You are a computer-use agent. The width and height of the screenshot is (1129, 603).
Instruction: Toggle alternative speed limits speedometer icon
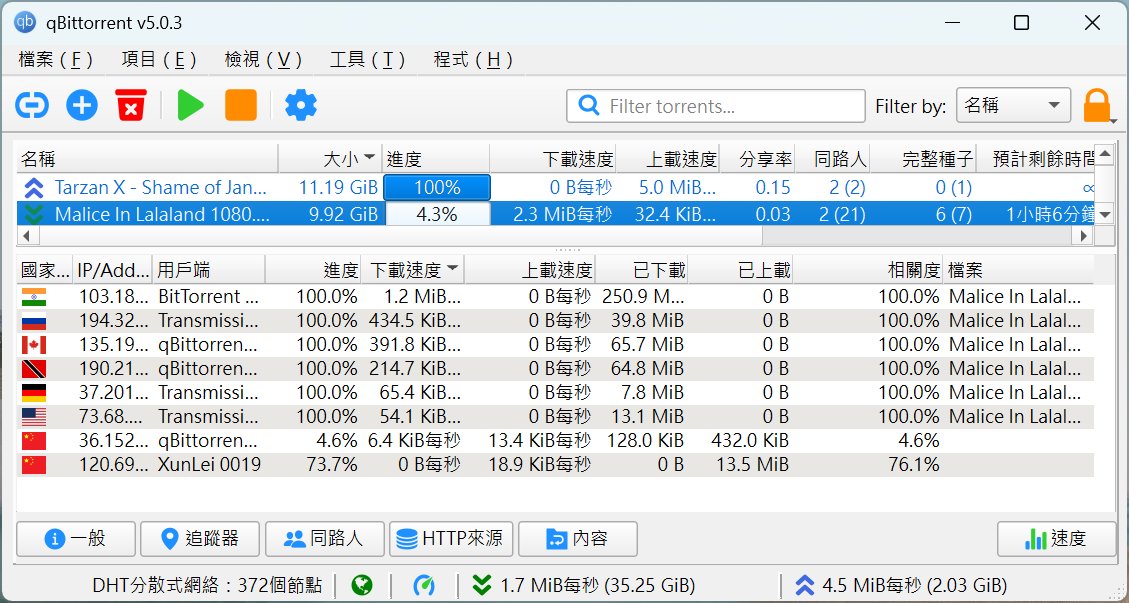(424, 585)
